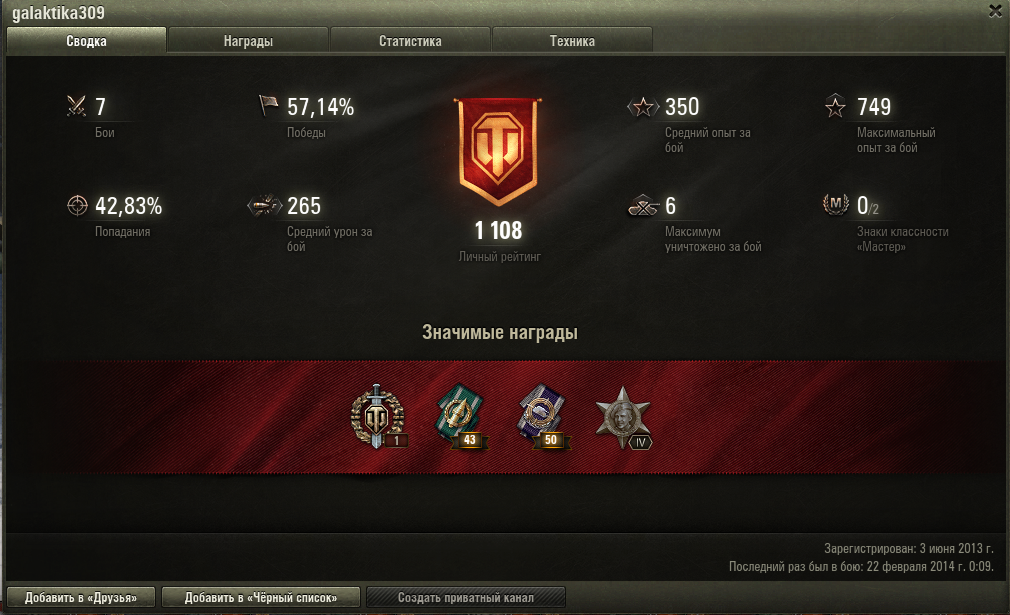The height and width of the screenshot is (615, 1010).
Task: Click the victories flag icon
Action: pyautogui.click(x=268, y=106)
